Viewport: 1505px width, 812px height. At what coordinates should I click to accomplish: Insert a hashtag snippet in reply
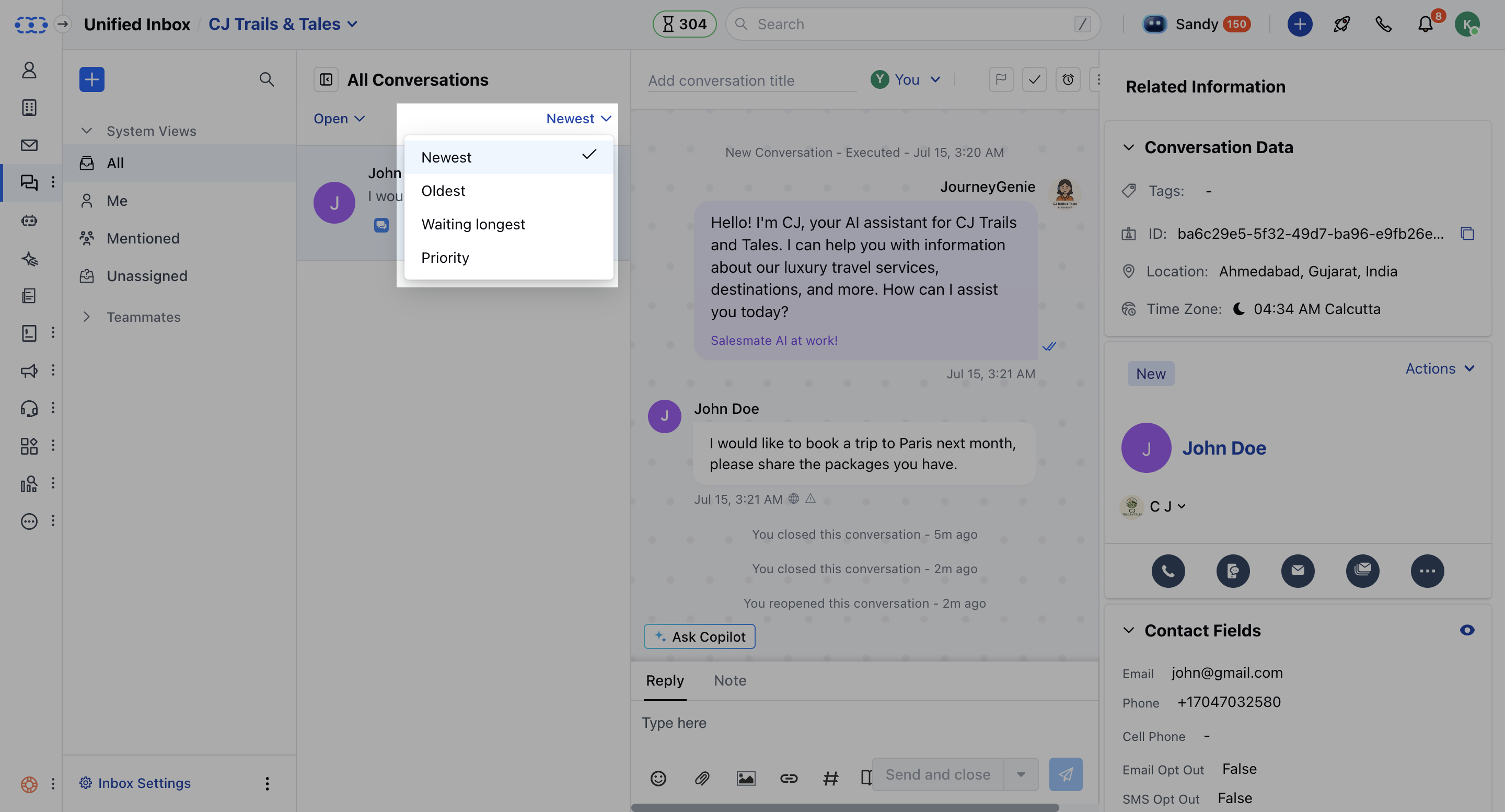(x=830, y=778)
